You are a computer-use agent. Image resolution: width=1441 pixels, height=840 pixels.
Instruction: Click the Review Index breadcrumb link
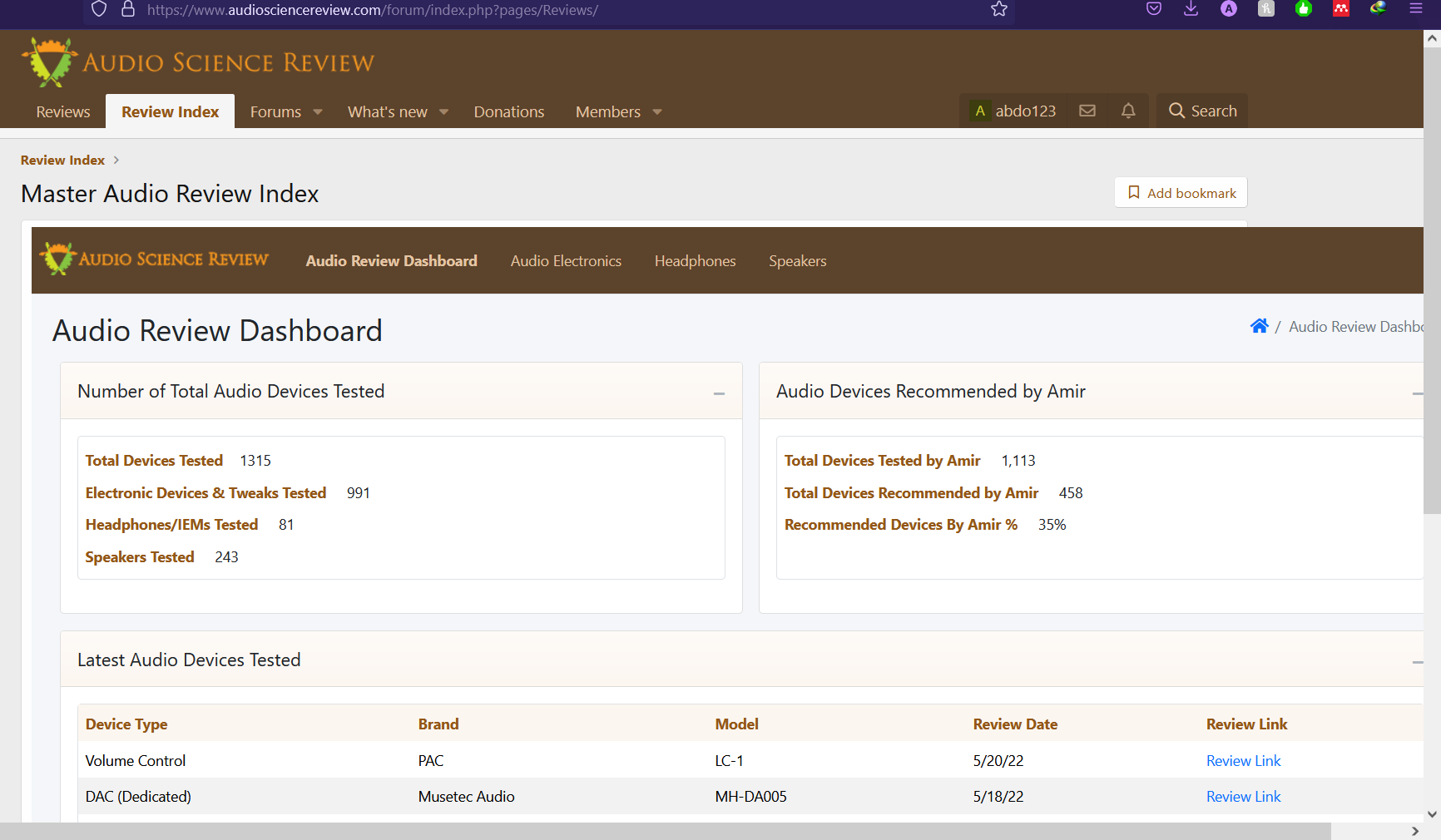pyautogui.click(x=62, y=160)
